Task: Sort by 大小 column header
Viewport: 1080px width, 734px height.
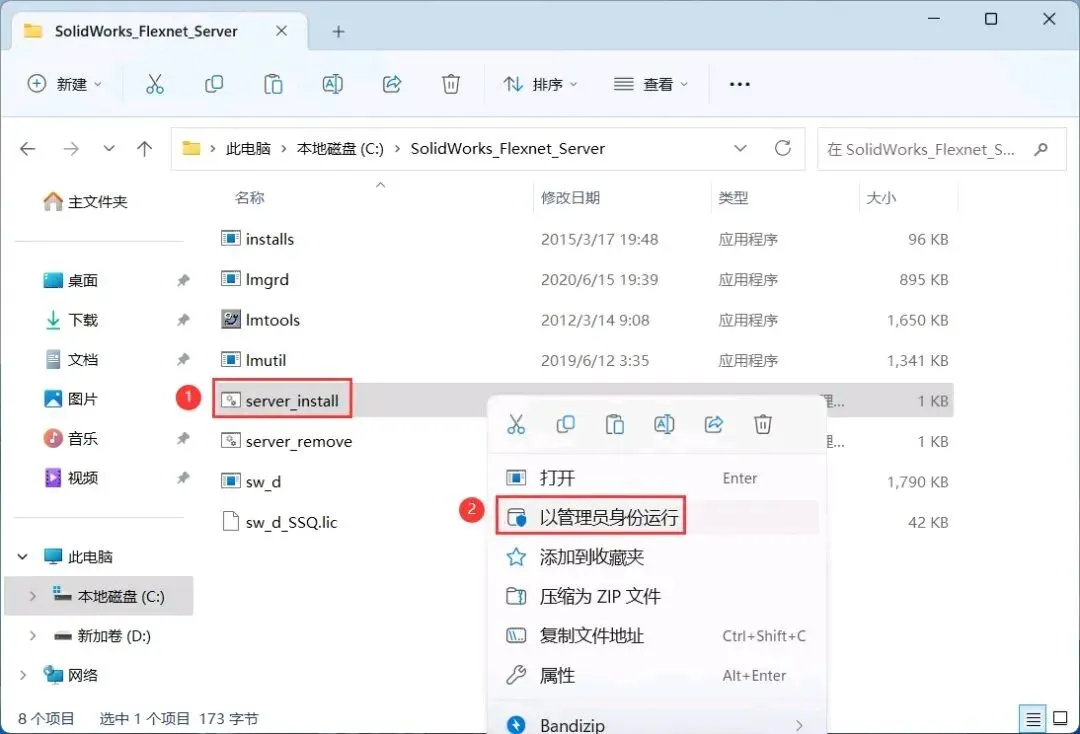Action: pos(881,198)
